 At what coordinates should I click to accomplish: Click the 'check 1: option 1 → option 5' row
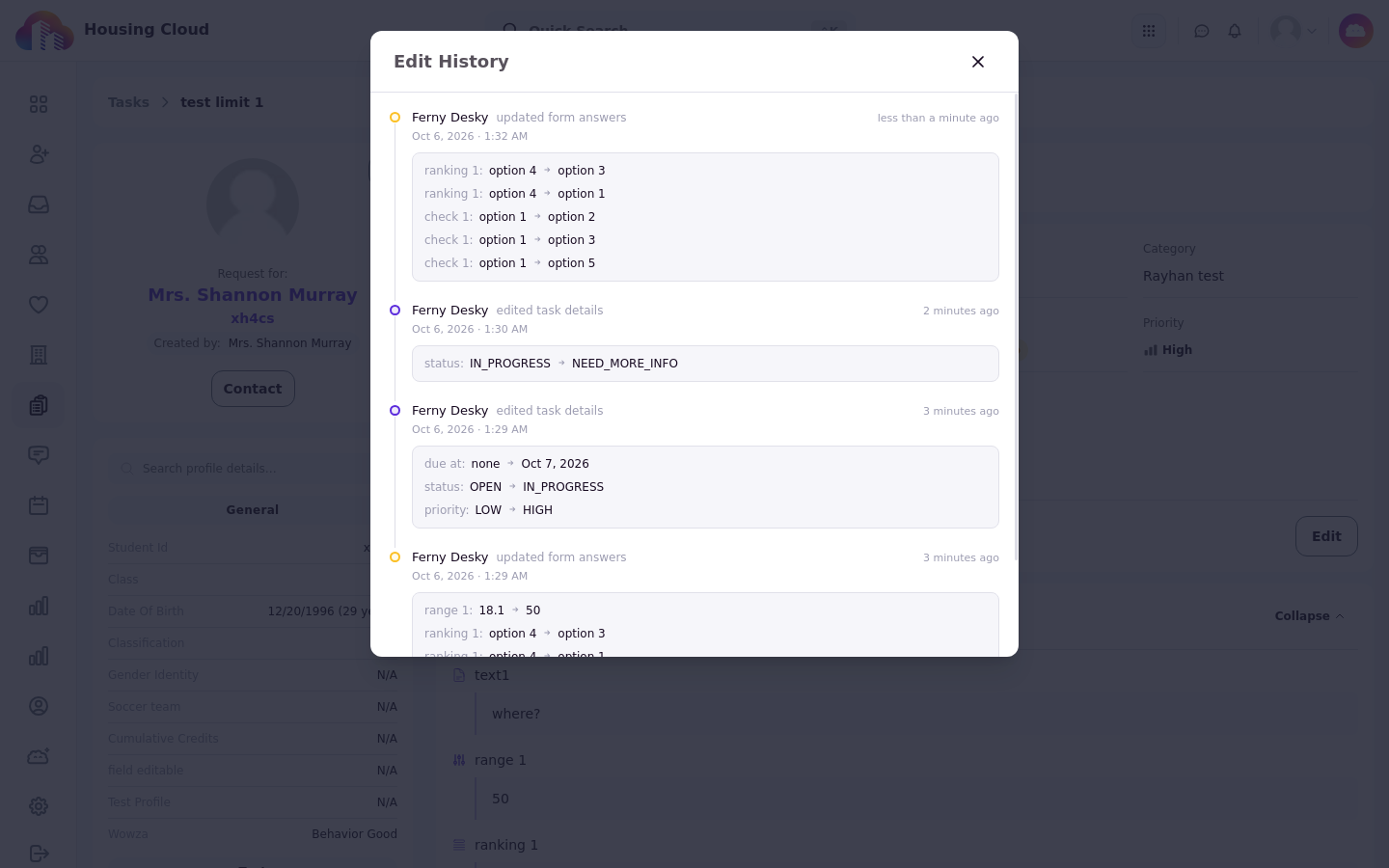pyautogui.click(x=705, y=263)
